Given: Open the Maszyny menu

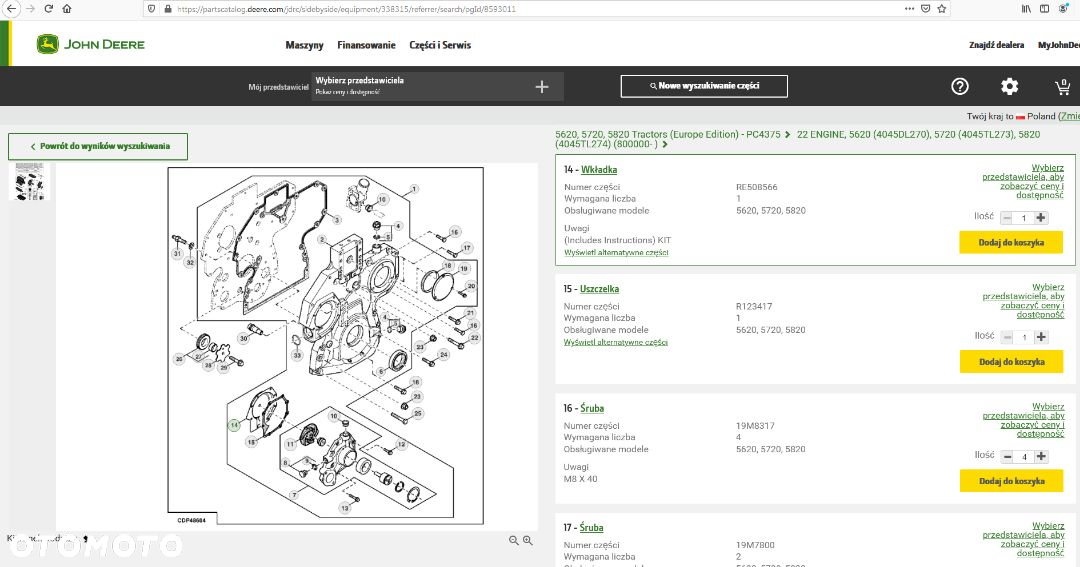Looking at the screenshot, I should tap(304, 45).
